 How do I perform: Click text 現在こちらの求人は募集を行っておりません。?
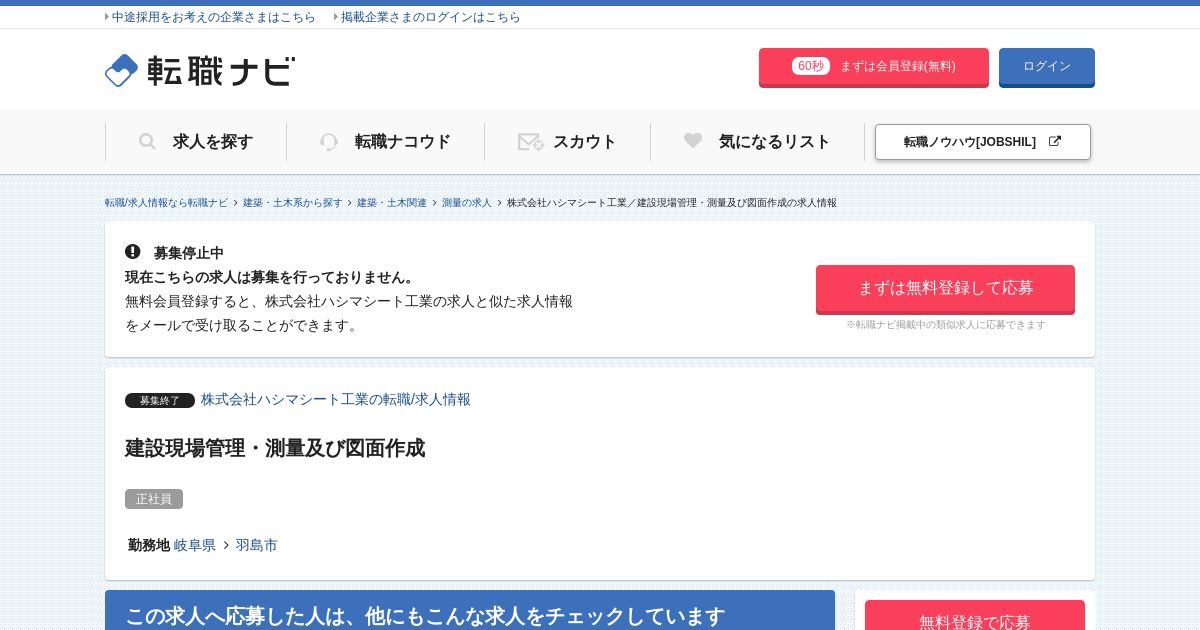pyautogui.click(x=271, y=277)
